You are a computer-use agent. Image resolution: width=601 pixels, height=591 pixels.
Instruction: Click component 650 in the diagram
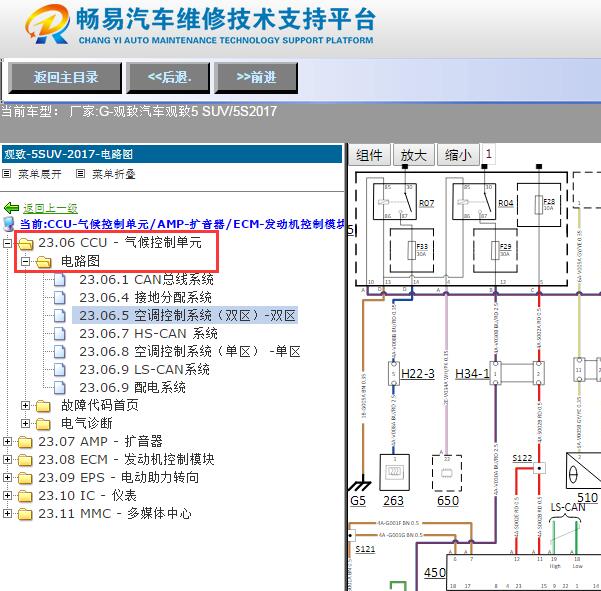click(x=447, y=473)
